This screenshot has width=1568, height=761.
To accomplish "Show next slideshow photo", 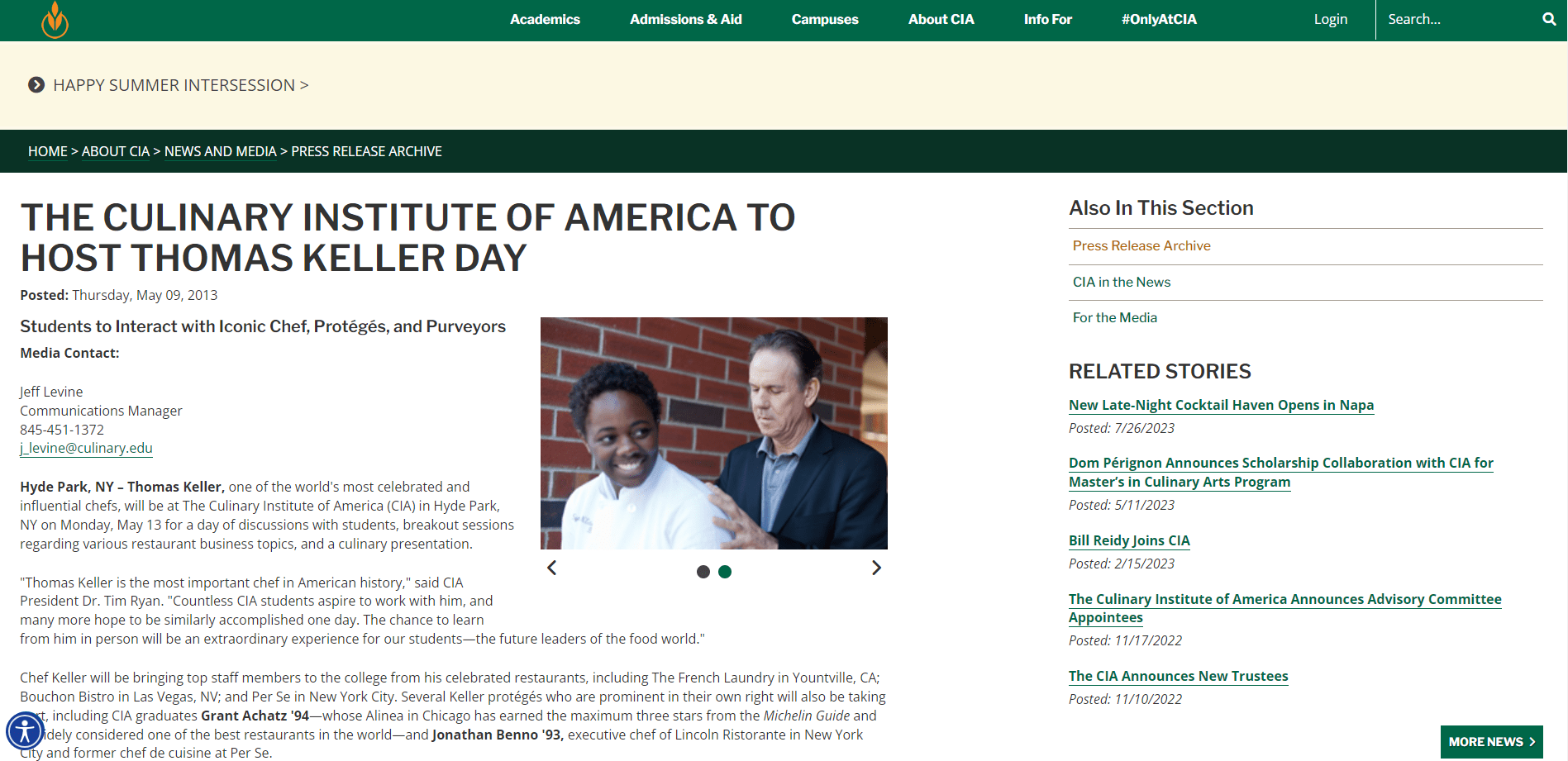I will [876, 568].
